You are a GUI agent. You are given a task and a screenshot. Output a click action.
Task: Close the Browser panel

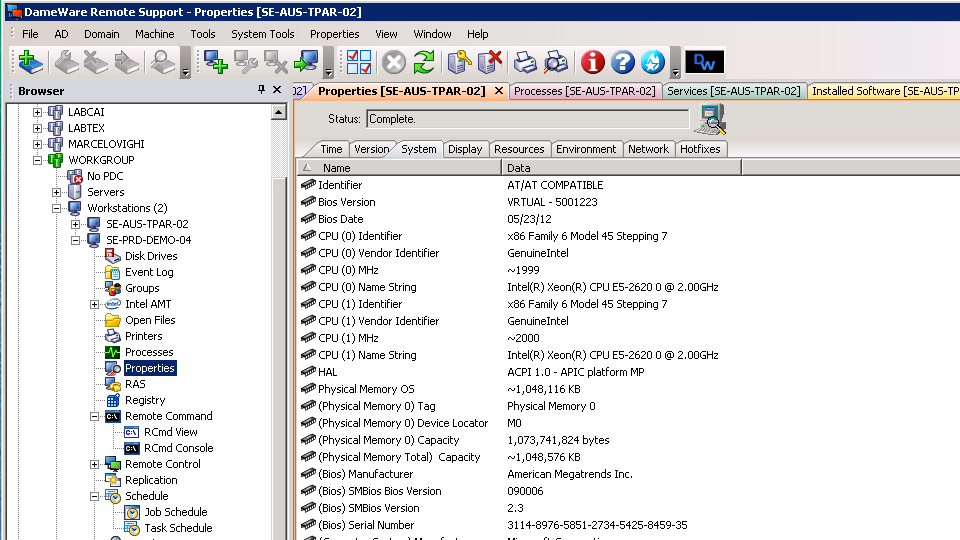point(277,90)
